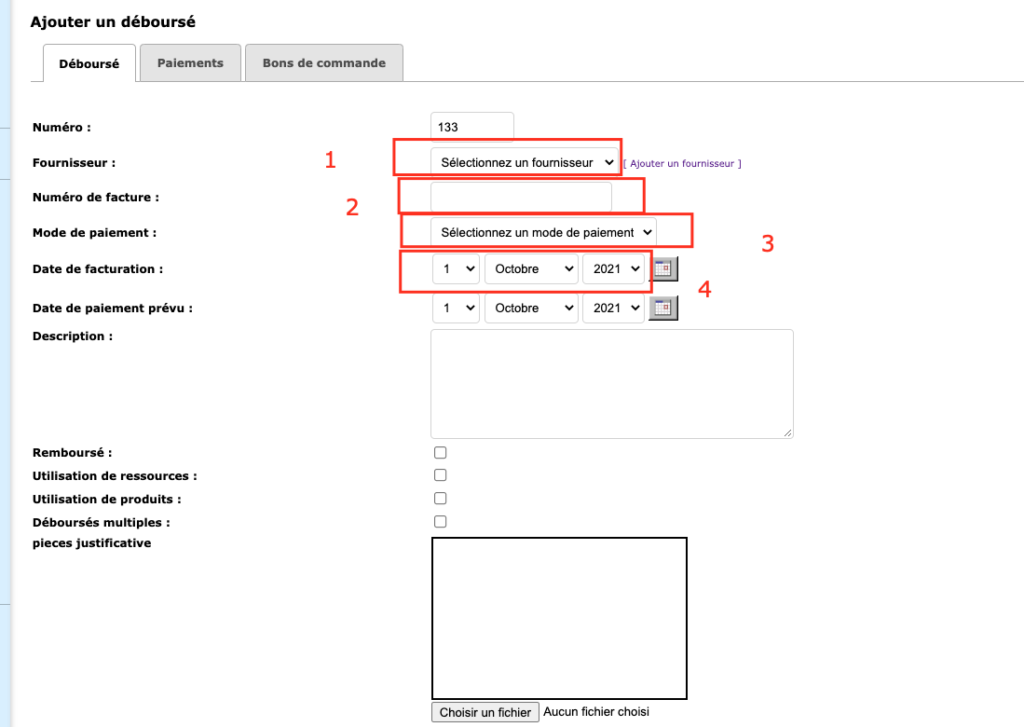Open billing date day dropdown
This screenshot has height=727, width=1024.
[456, 269]
